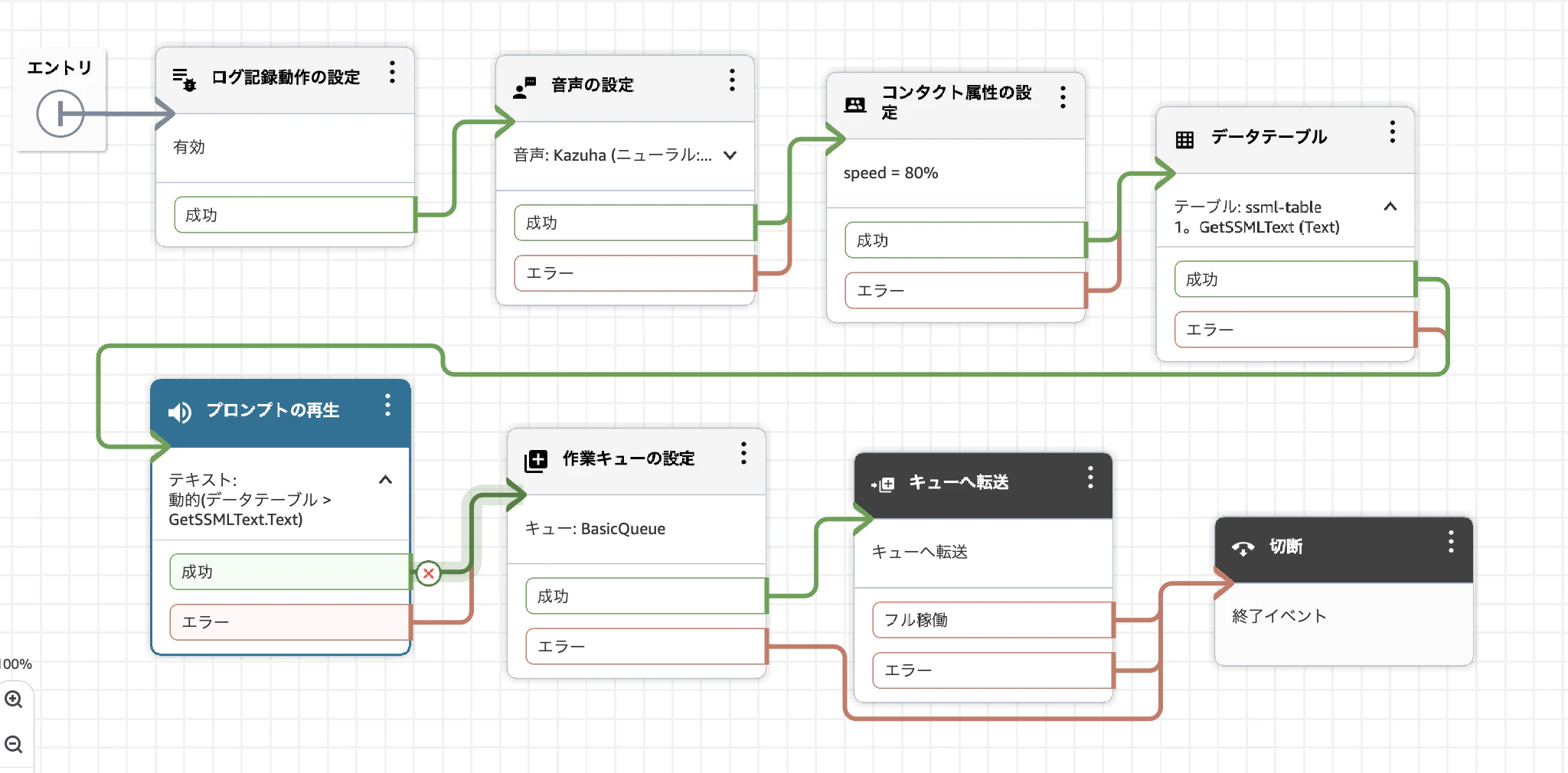Expand the 音声の設定 voice details chevron
Screen dimensions: 1568x773
point(730,155)
